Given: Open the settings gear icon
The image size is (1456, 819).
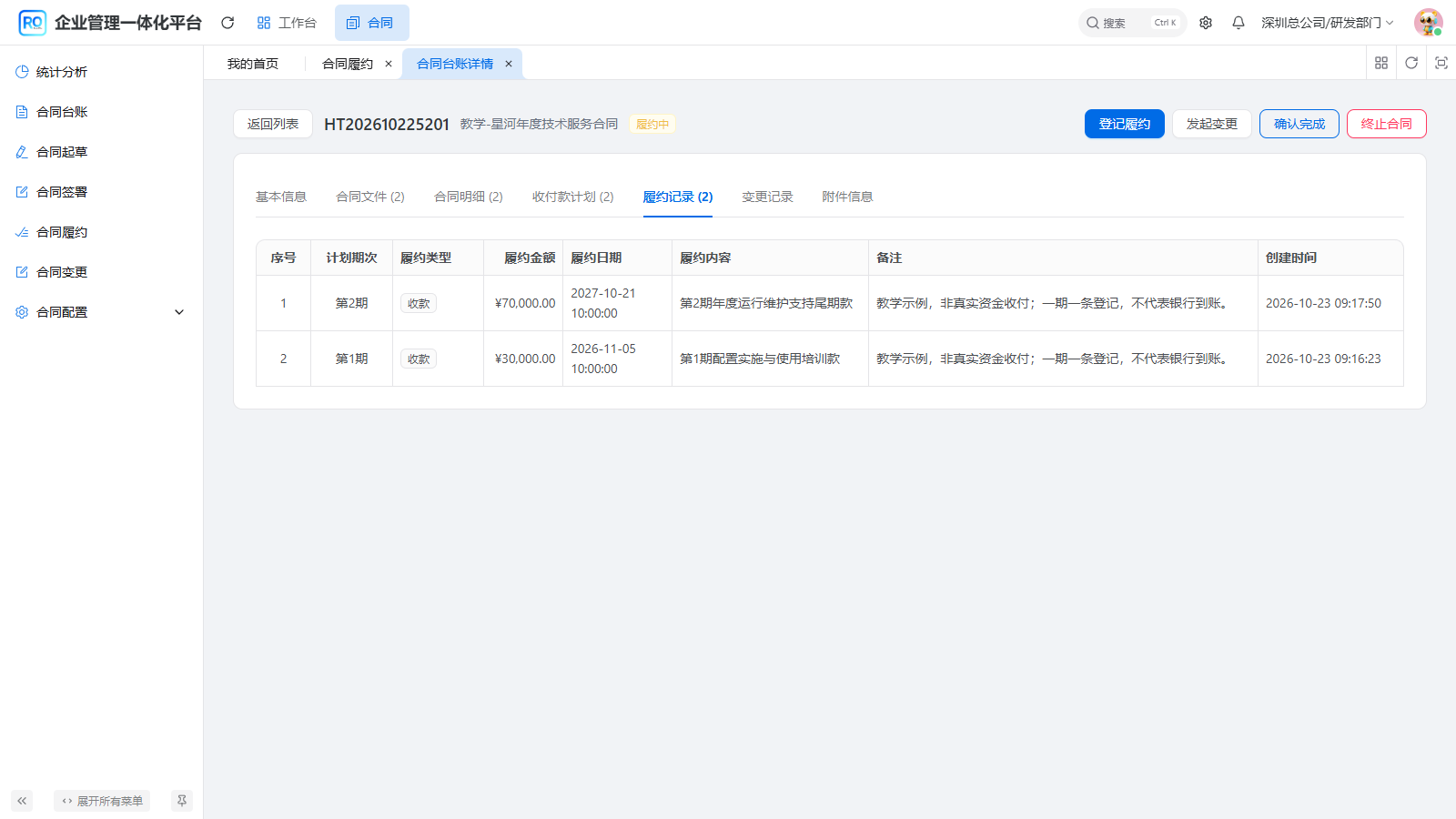Looking at the screenshot, I should click(x=1206, y=23).
